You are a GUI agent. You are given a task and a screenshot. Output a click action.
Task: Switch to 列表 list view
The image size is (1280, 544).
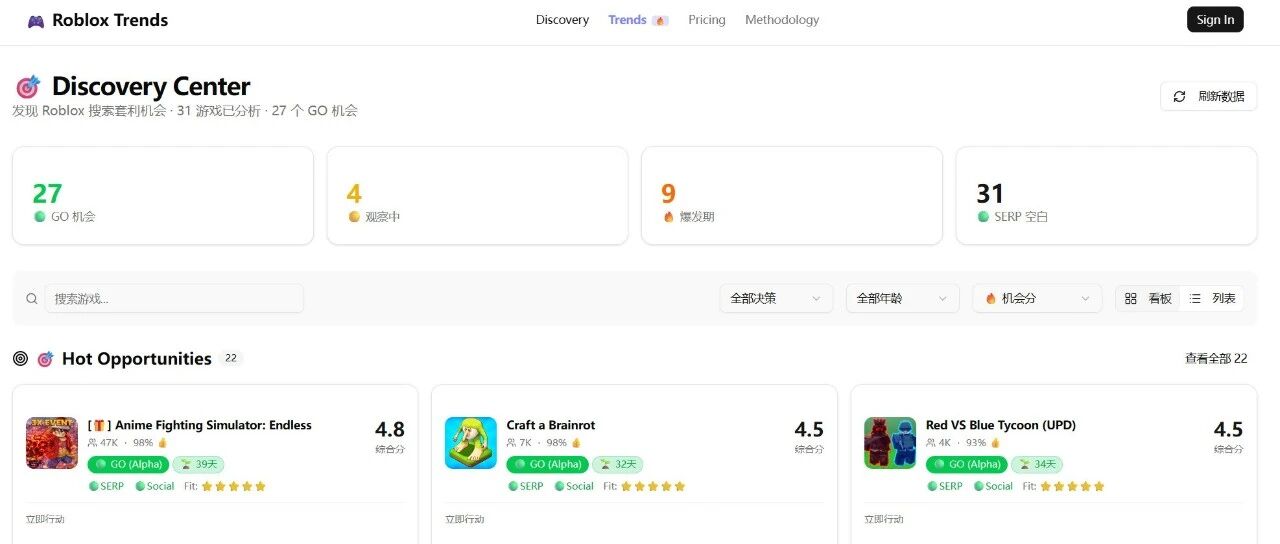[1212, 298]
